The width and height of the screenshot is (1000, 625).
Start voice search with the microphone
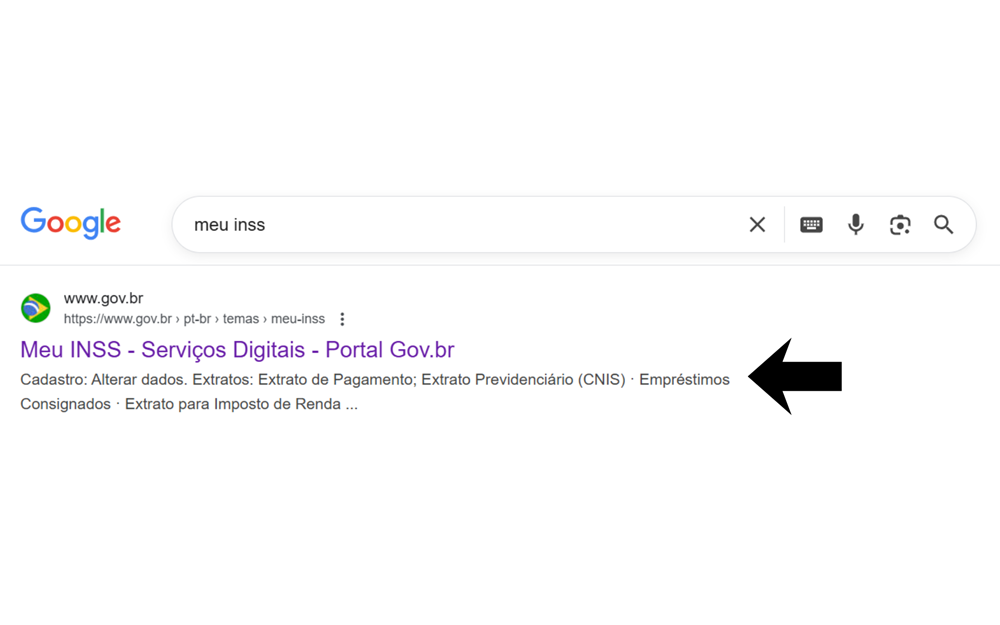(x=855, y=225)
